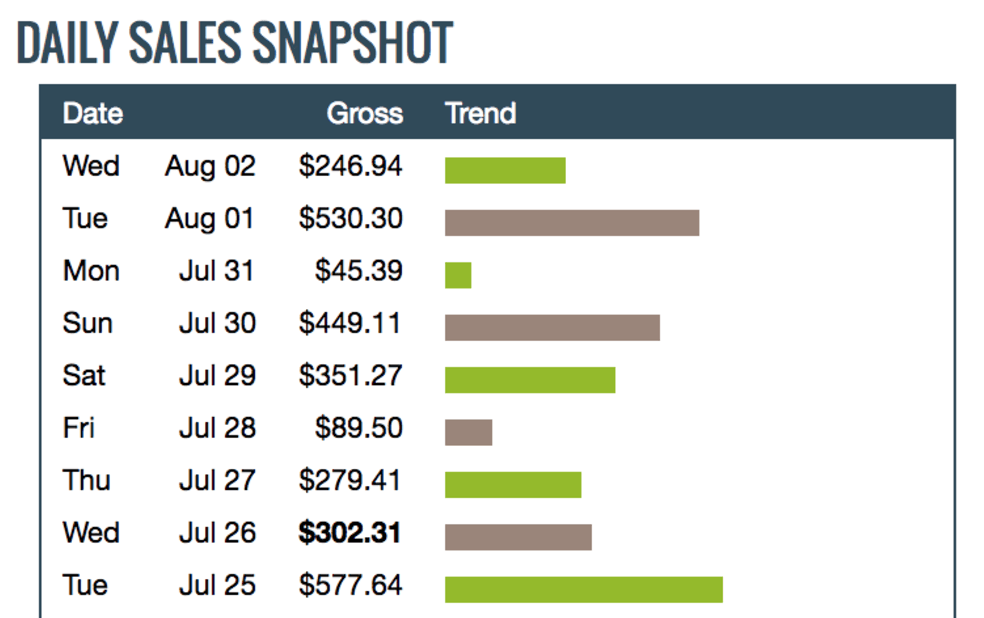The image size is (984, 618).
Task: Select the Jul 25 longest green bar
Action: (x=584, y=589)
